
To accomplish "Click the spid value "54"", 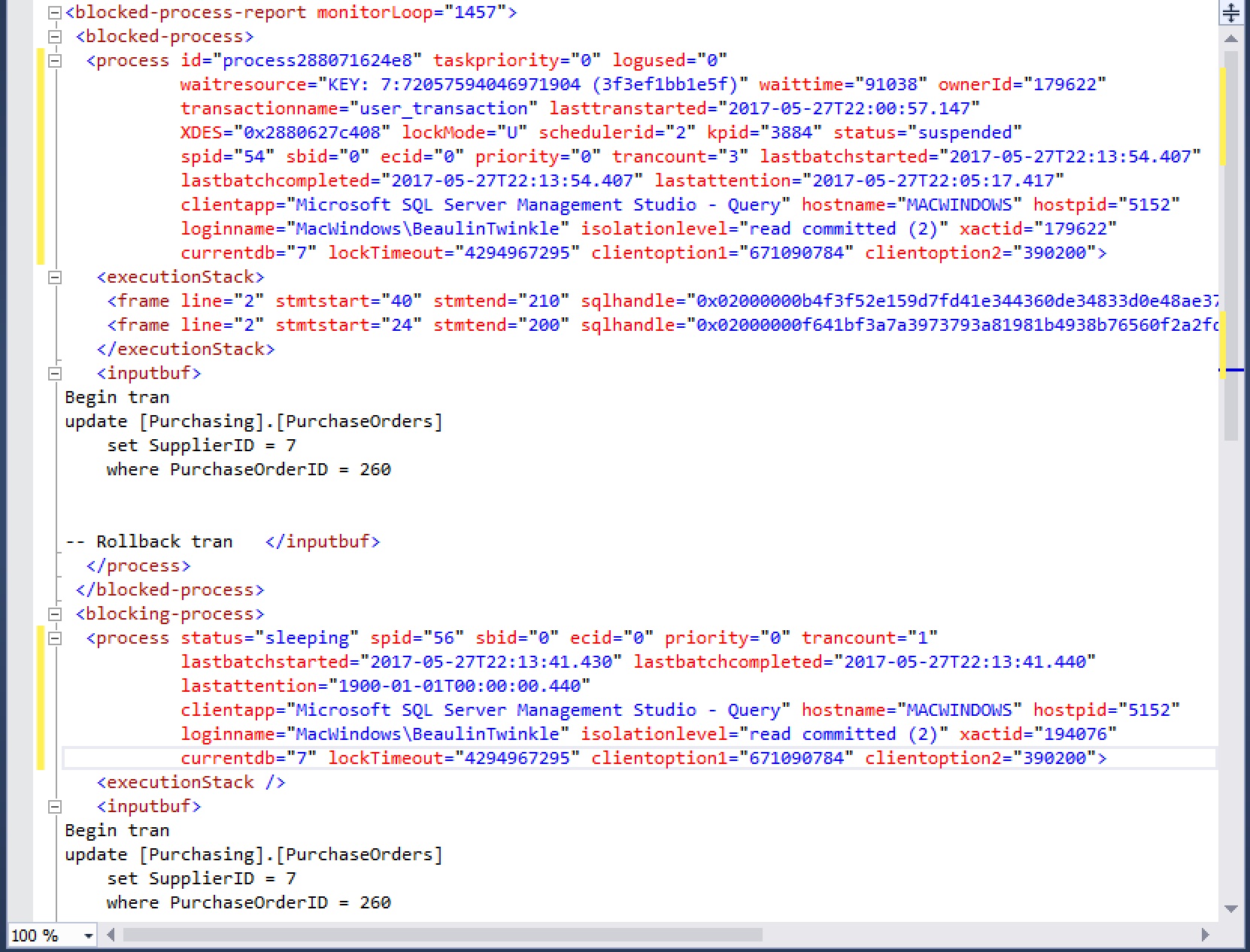I will [254, 157].
